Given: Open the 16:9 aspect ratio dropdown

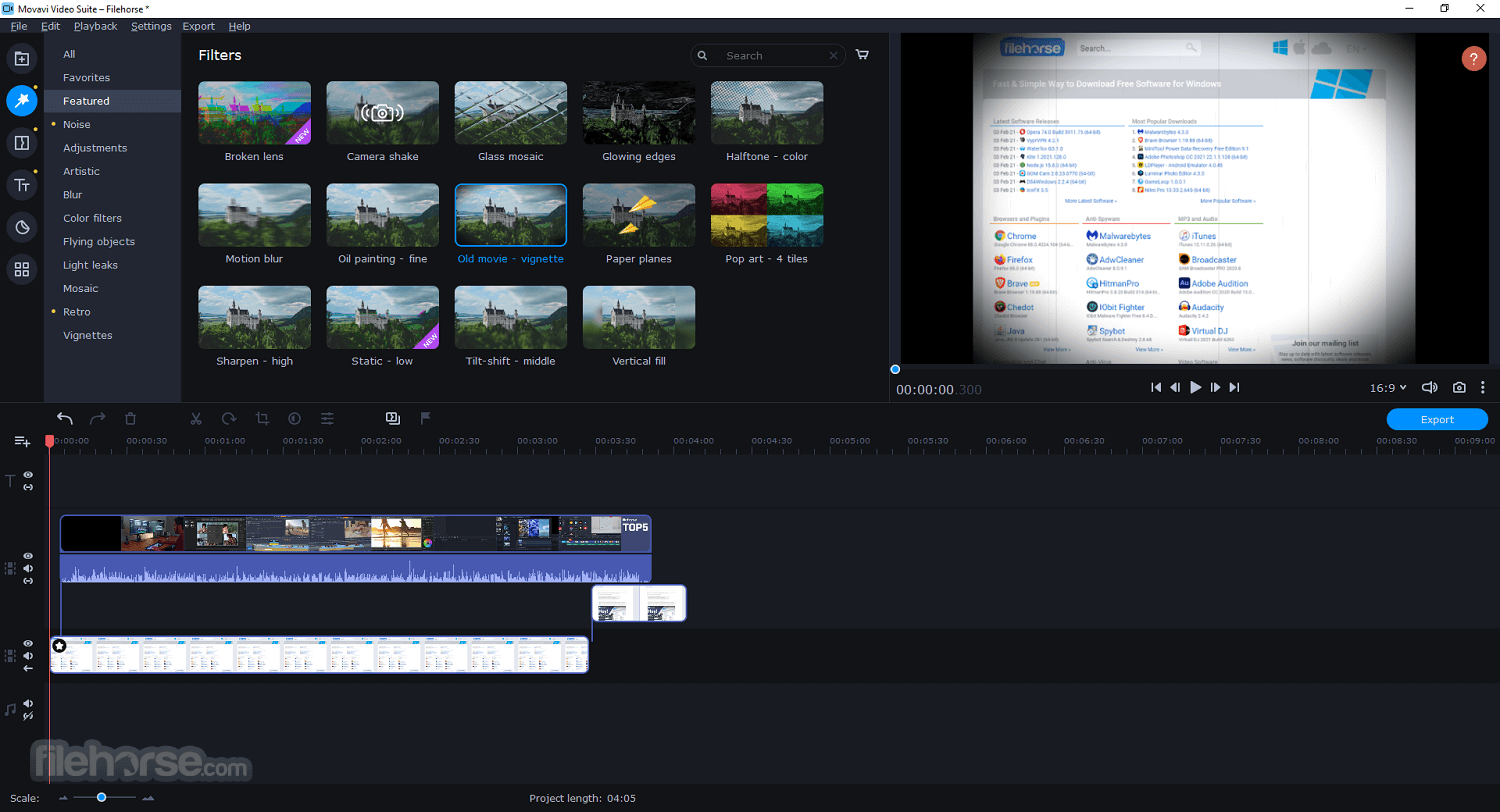Looking at the screenshot, I should tap(1388, 387).
